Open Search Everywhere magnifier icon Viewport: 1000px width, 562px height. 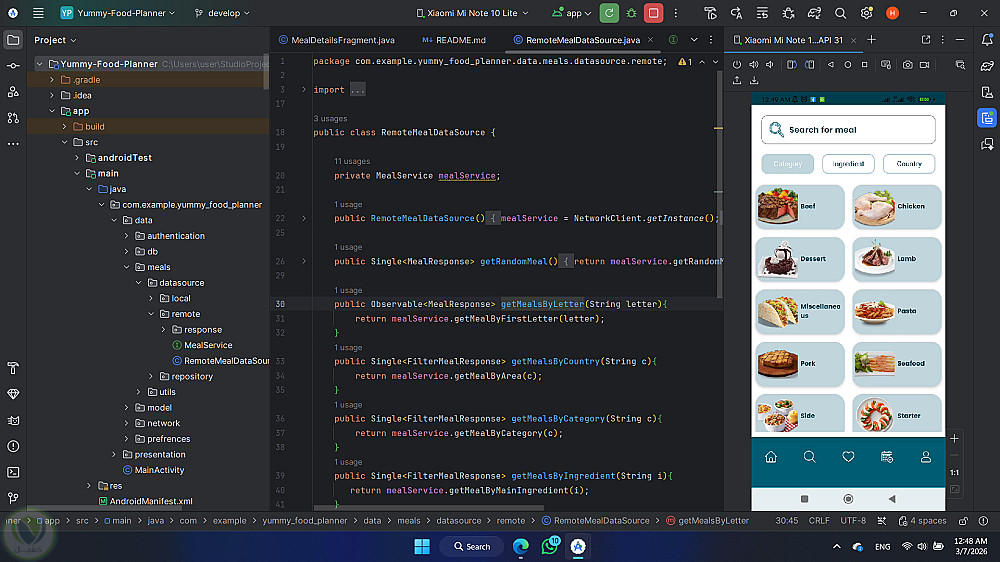point(841,13)
